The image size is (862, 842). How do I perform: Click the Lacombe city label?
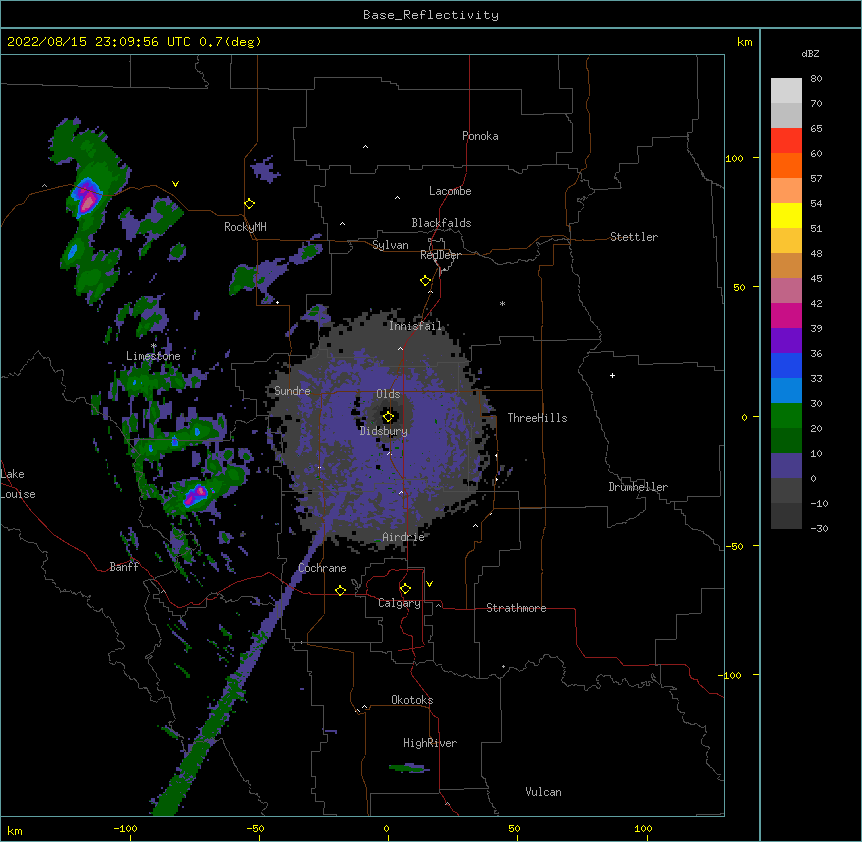point(450,191)
